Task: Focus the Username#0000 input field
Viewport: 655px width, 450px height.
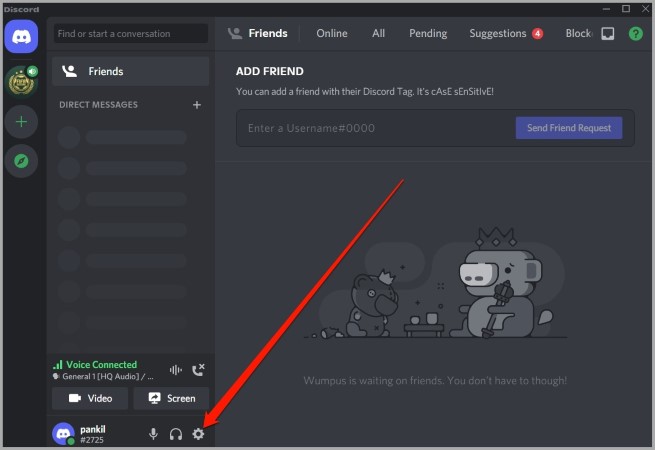Action: 376,128
